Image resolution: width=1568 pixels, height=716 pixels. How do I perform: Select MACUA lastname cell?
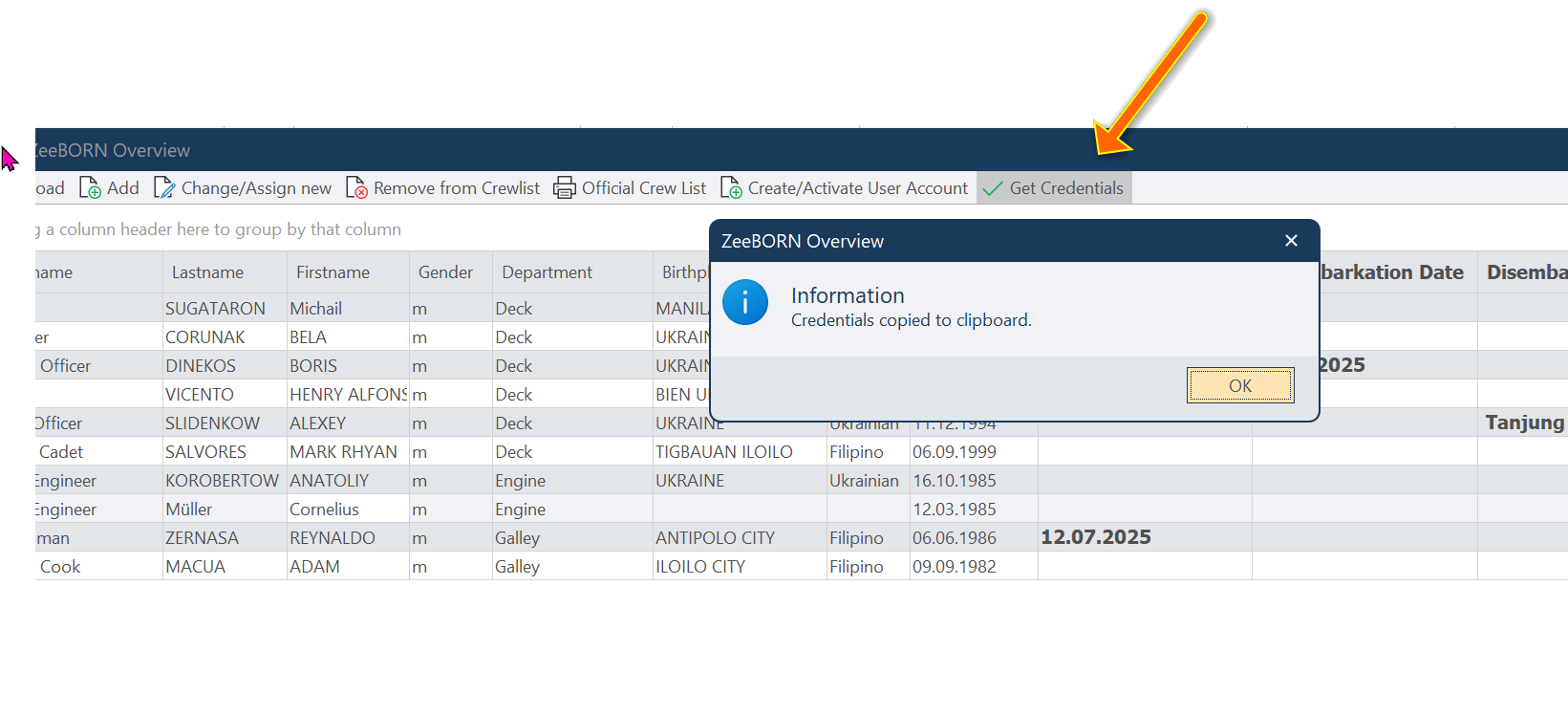[225, 567]
